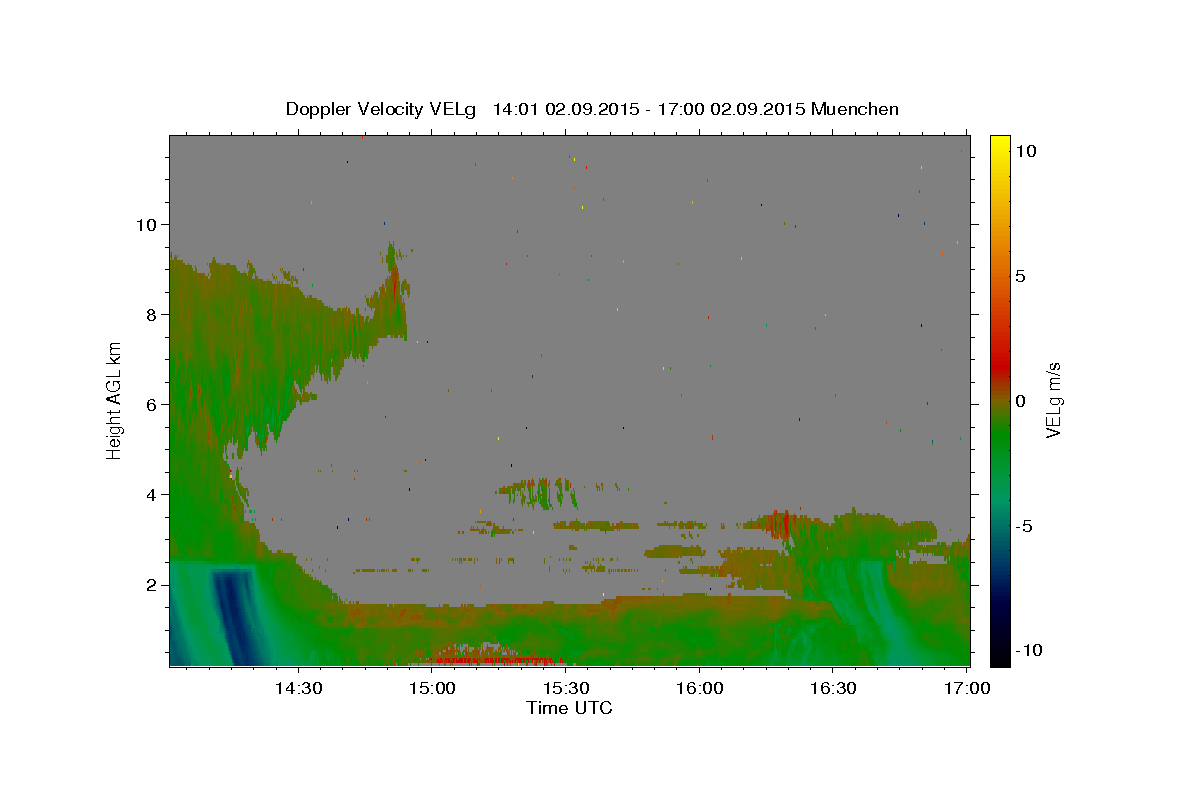Click the colorbar tick label 5
The width and height of the screenshot is (1200, 800).
click(x=1020, y=276)
